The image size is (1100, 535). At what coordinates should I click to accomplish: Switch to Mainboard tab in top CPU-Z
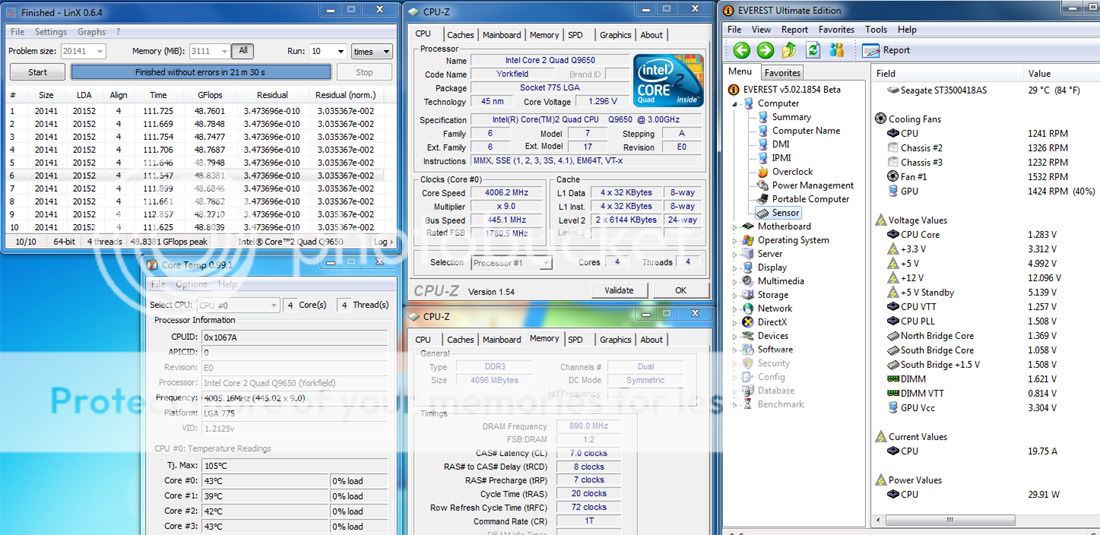point(502,34)
